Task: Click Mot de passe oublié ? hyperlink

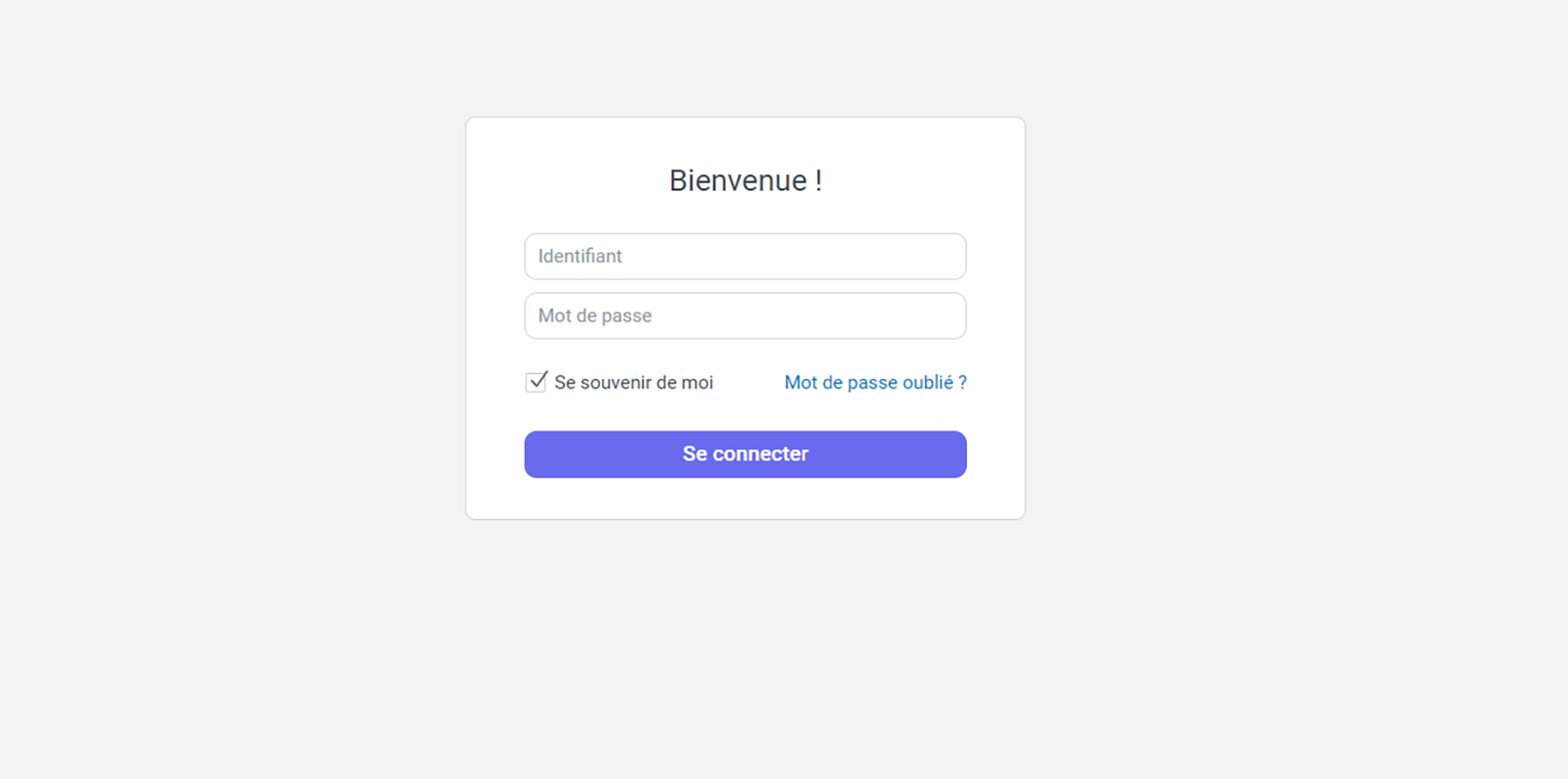Action: point(876,383)
